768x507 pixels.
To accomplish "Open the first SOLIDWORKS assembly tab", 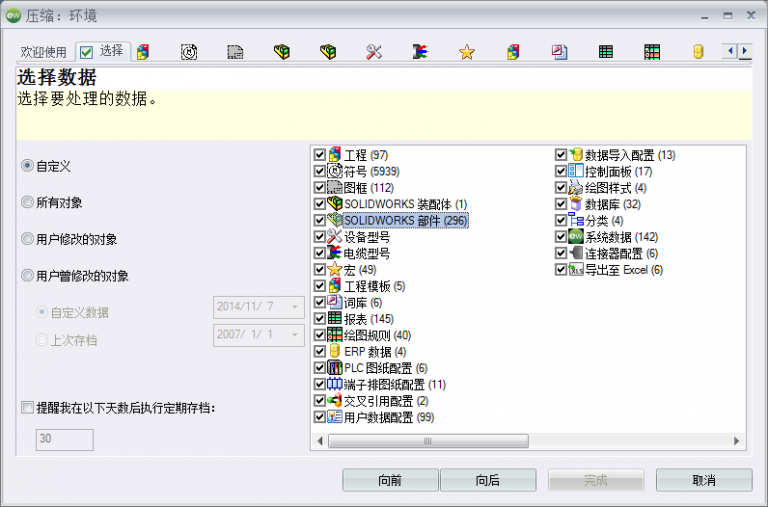I will (281, 52).
